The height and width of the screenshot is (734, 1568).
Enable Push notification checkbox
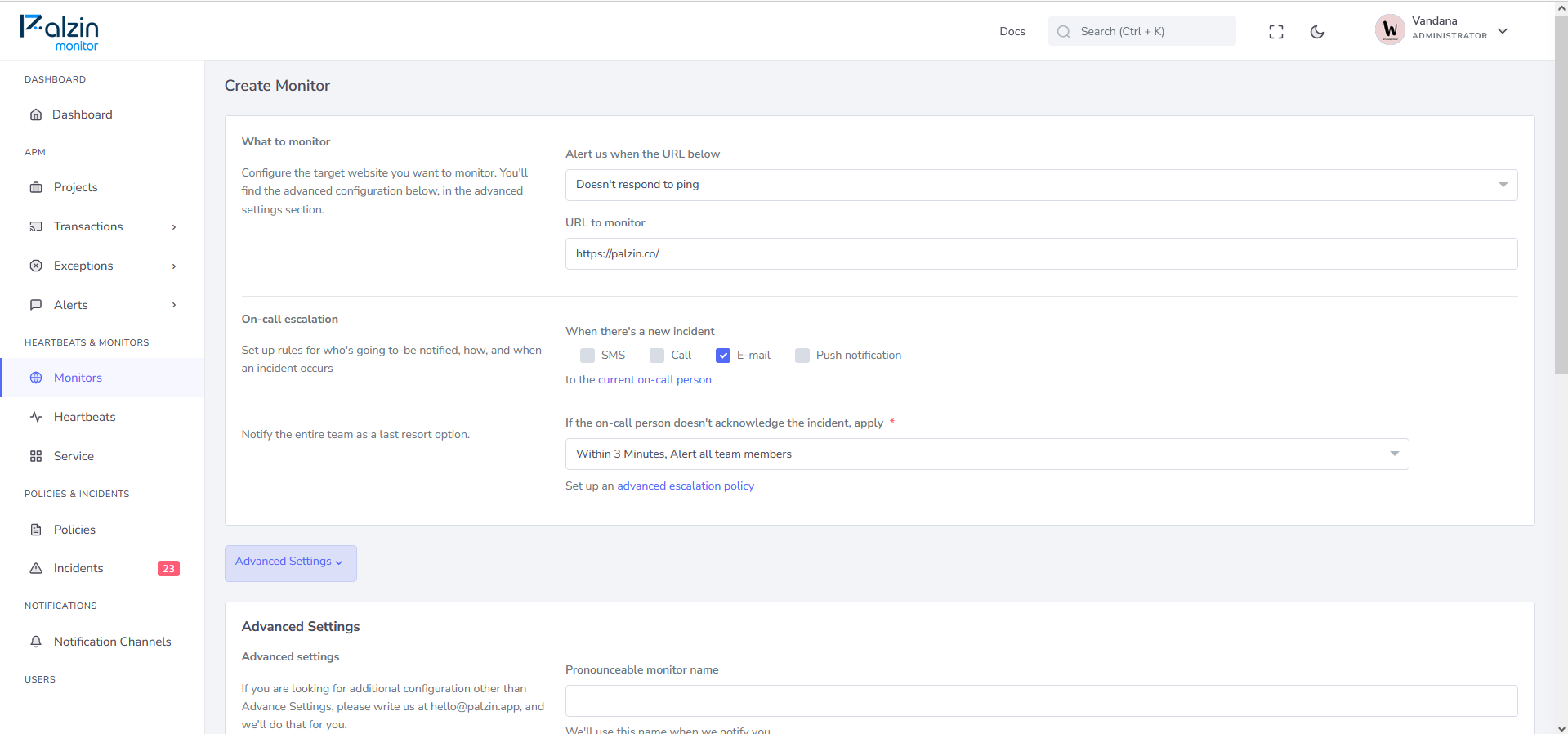tap(802, 356)
